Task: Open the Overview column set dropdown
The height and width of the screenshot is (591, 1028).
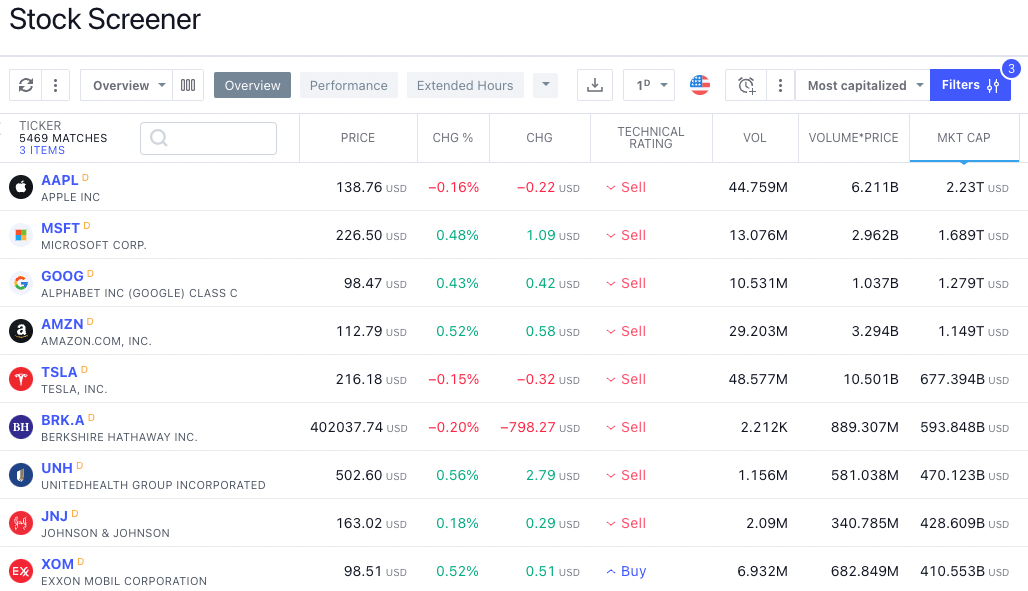Action: pos(127,85)
